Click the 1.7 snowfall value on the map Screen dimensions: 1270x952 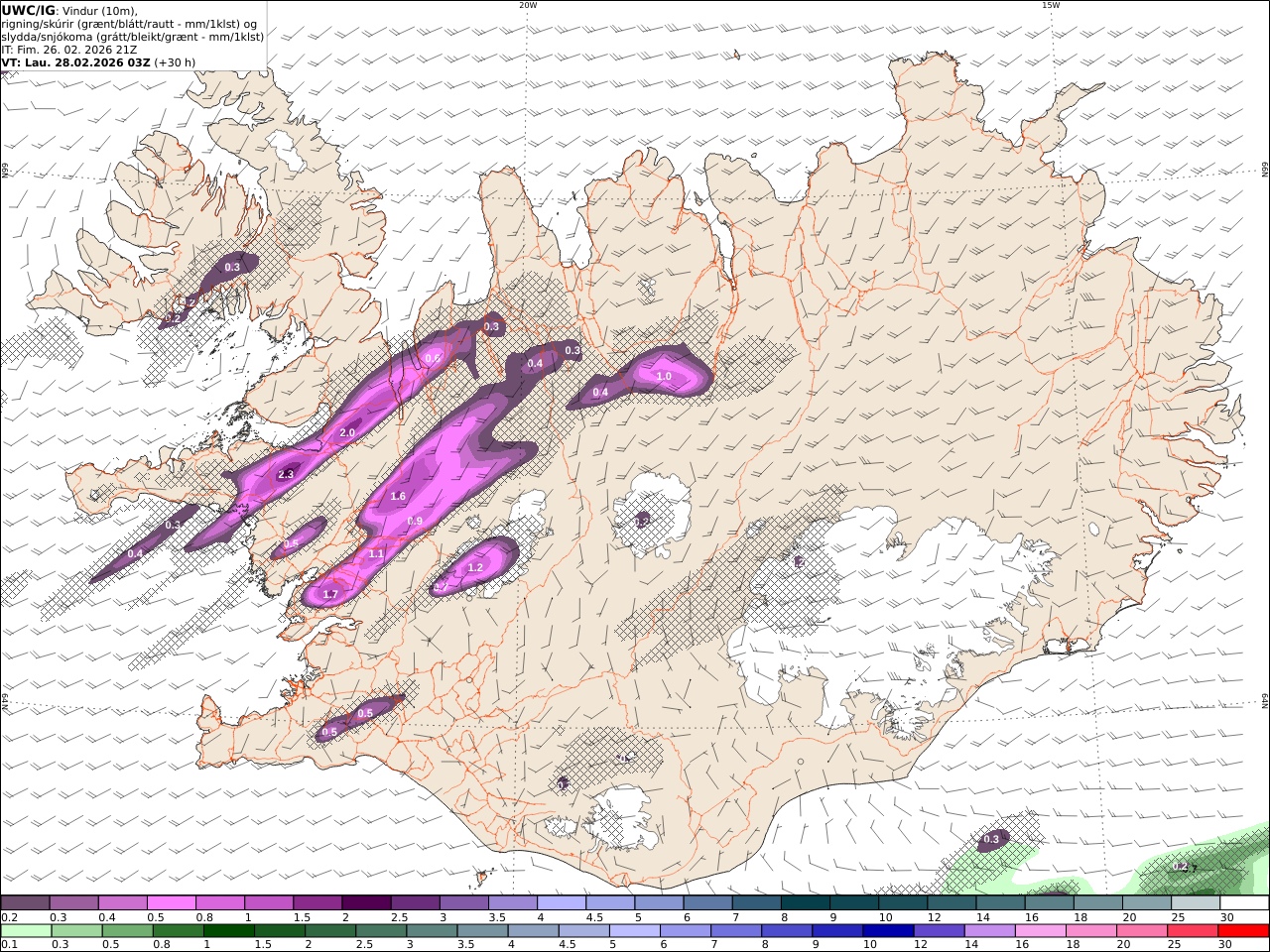[x=330, y=594]
